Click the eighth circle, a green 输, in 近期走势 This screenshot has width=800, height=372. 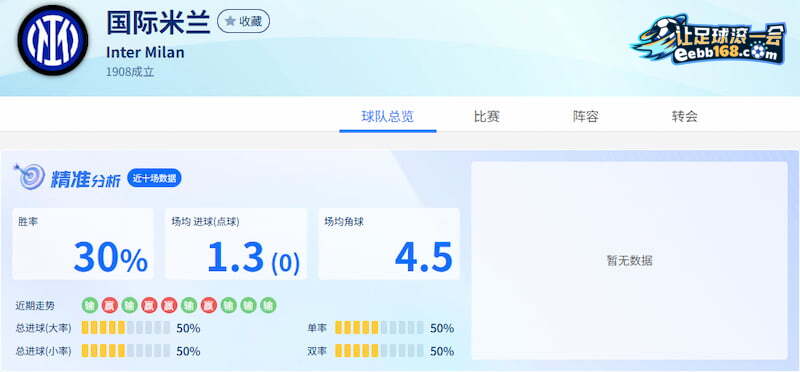click(229, 306)
